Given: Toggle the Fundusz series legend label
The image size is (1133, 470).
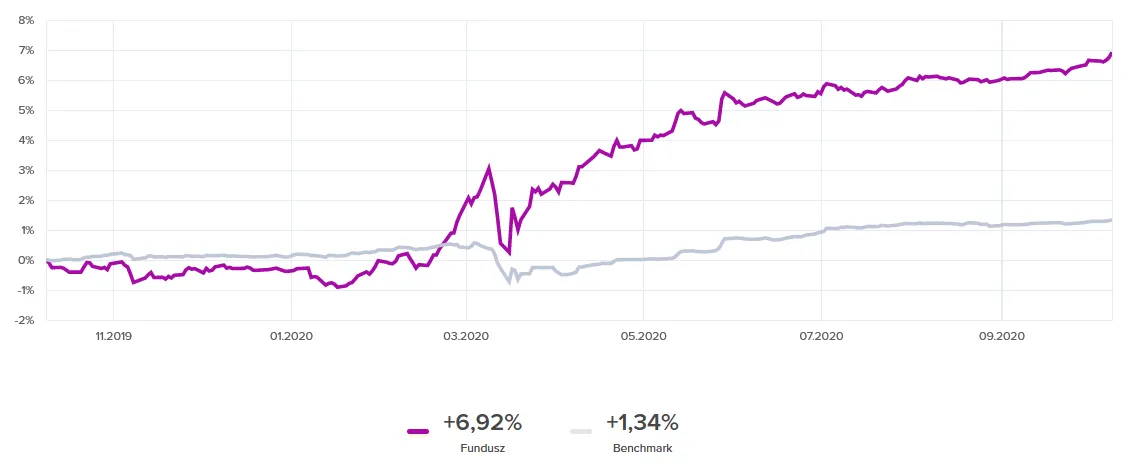Looking at the screenshot, I should (x=482, y=448).
